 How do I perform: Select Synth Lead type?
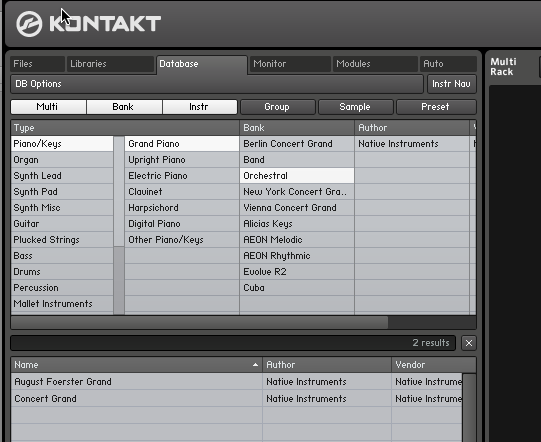coord(62,176)
